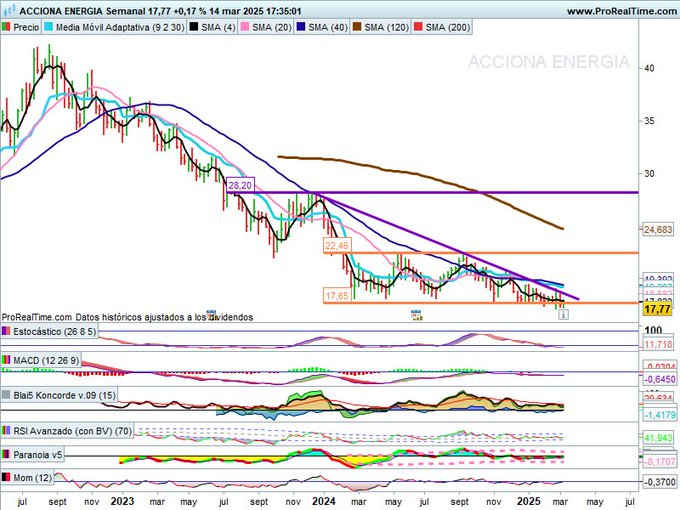Open RSI Avanzado (con BV) (70) label
The width and height of the screenshot is (680, 510).
tap(72, 431)
